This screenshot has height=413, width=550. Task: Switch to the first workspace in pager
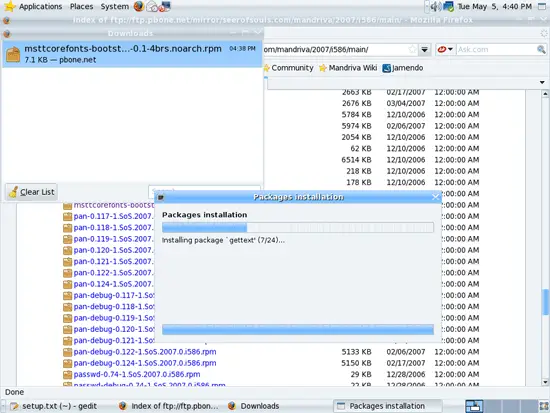pyautogui.click(x=474, y=406)
